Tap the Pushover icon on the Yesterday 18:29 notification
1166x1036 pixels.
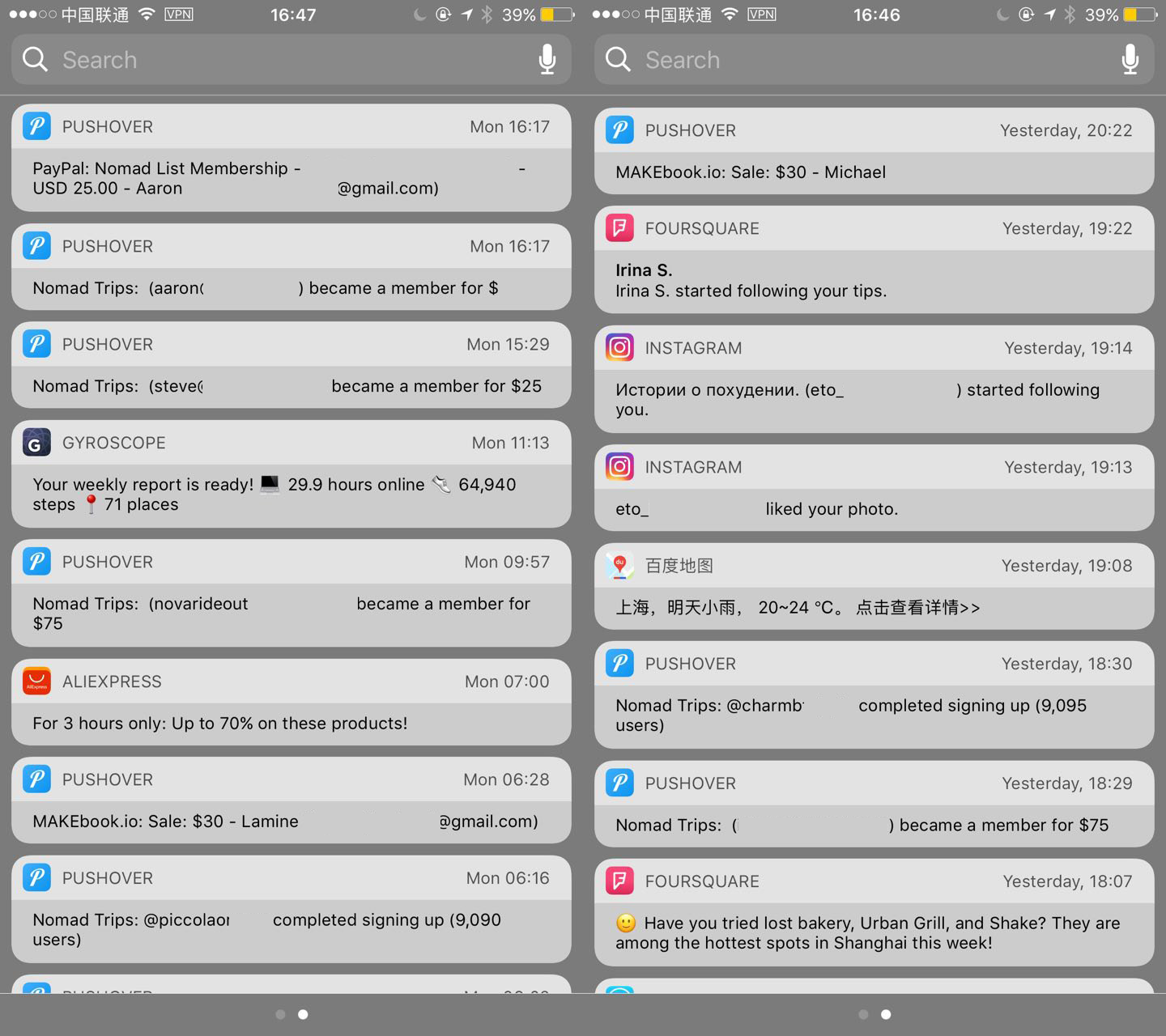pos(619,783)
